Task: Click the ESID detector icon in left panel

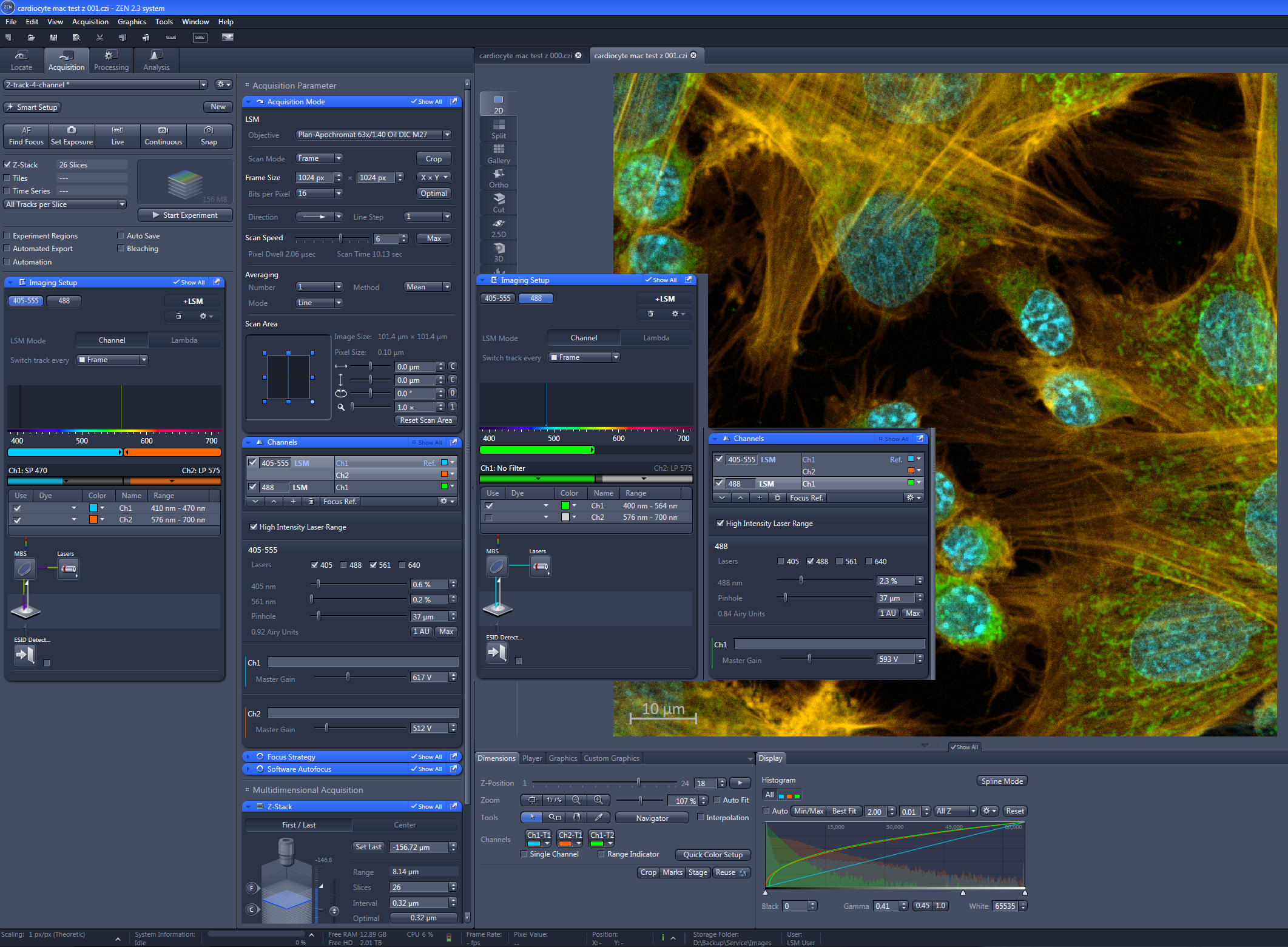Action: point(25,655)
